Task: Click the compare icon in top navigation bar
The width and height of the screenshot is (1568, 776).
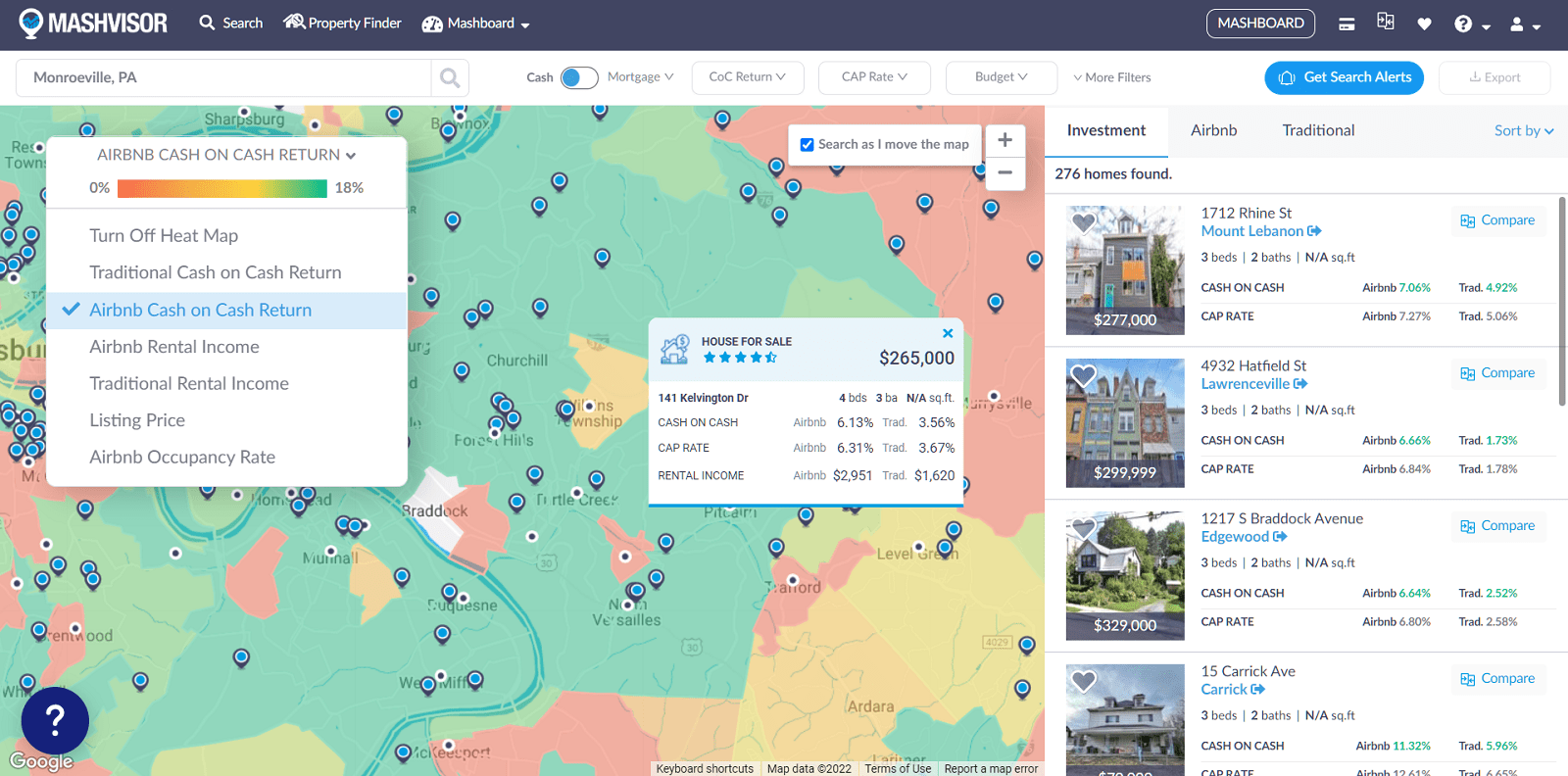Action: point(1385,22)
